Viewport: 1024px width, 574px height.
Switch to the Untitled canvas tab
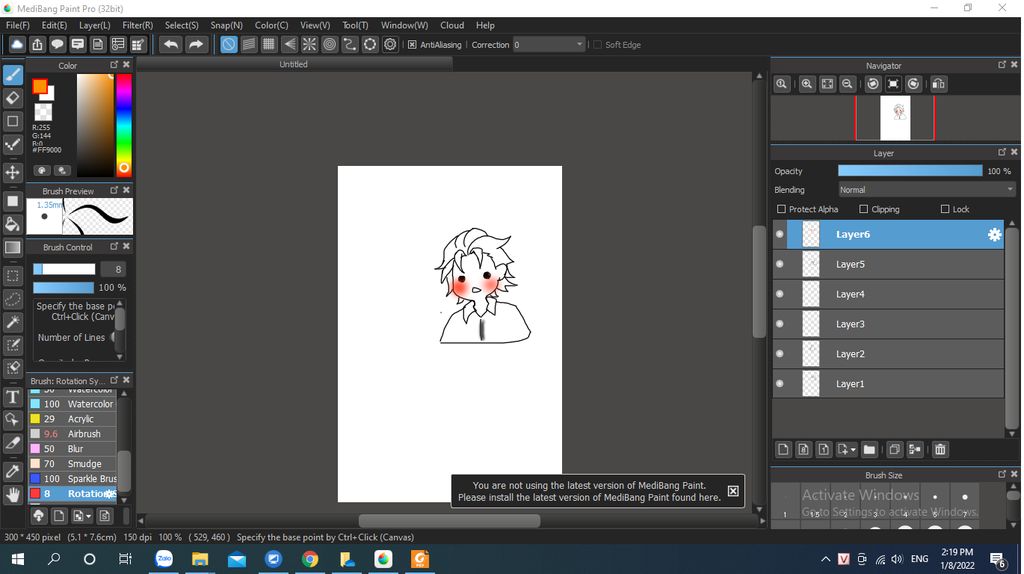(293, 64)
